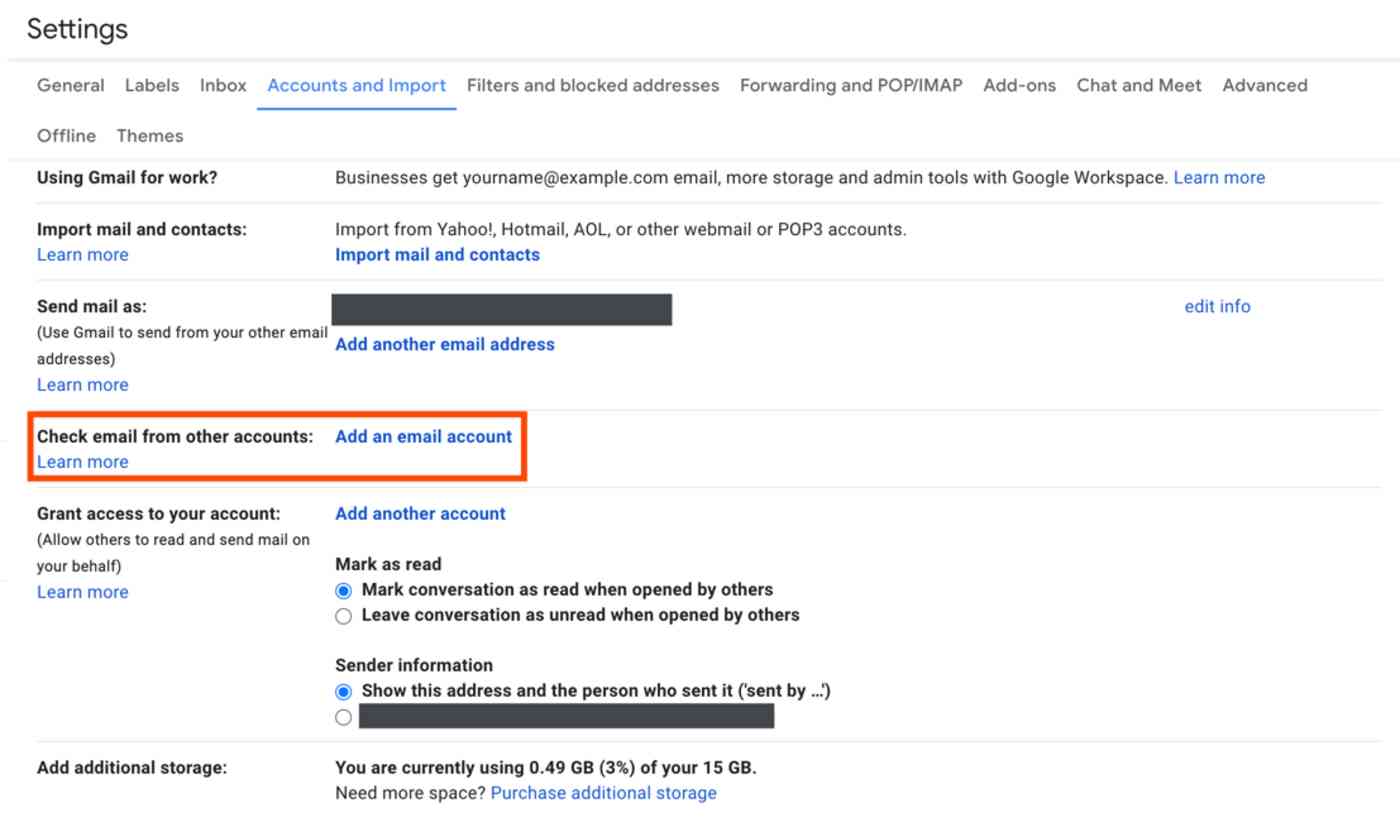1400x827 pixels.
Task: Switch to the Themes tab
Action: pos(150,135)
